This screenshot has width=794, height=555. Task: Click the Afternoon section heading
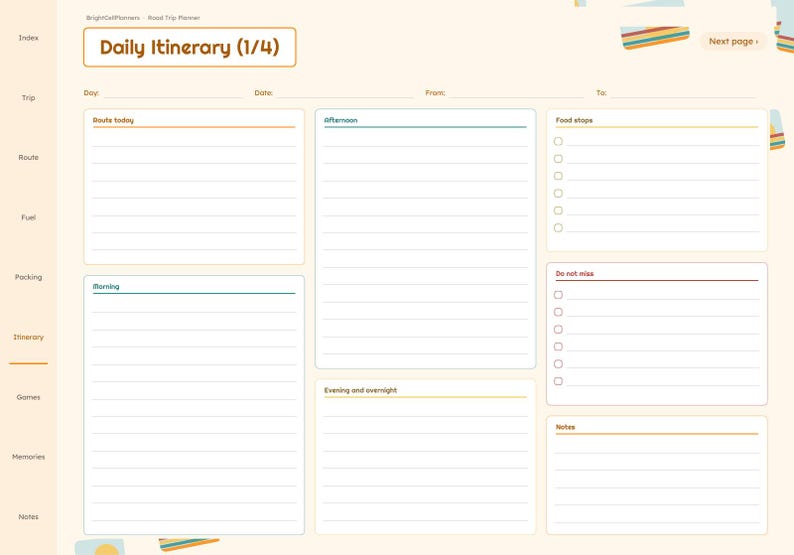point(341,120)
